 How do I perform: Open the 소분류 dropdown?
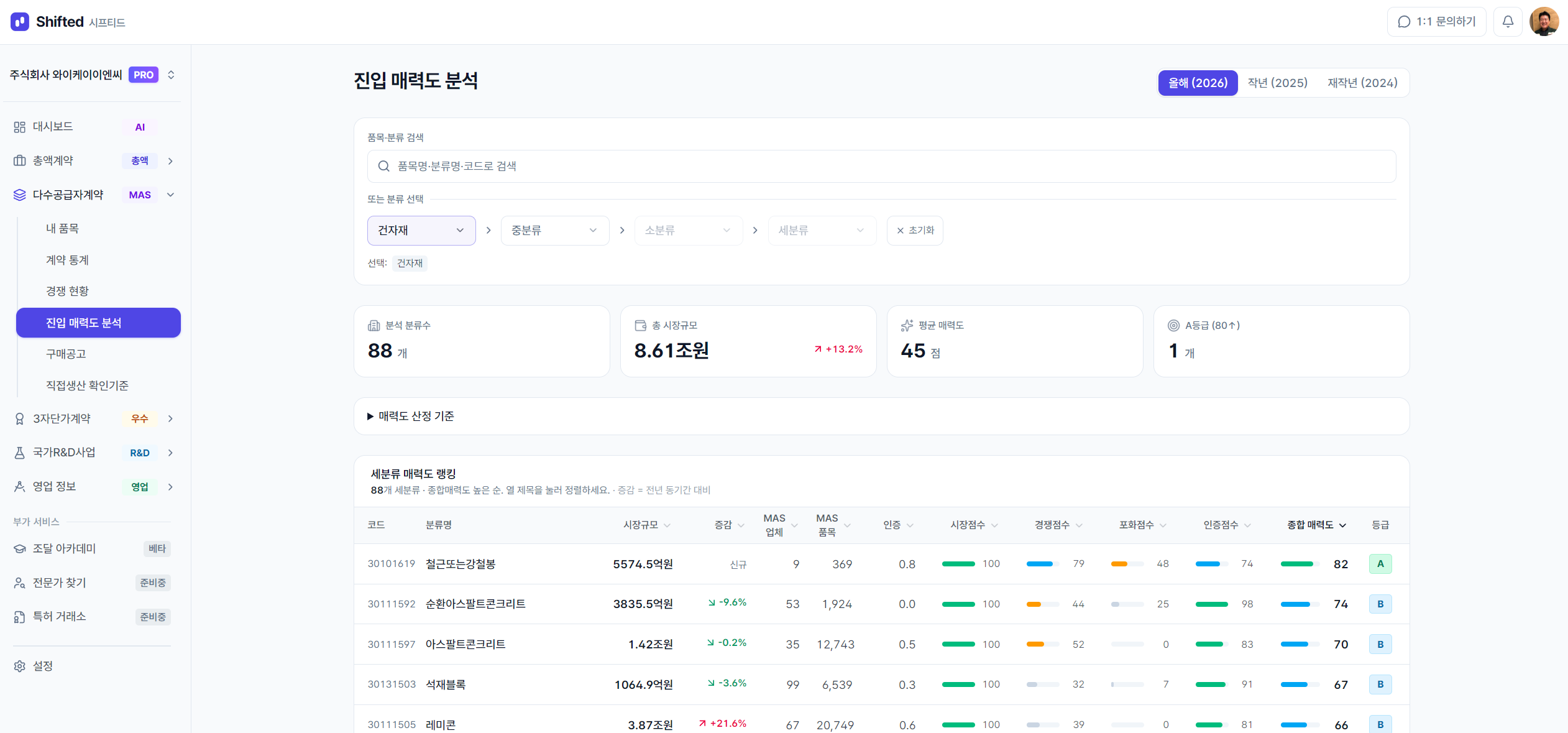(689, 231)
